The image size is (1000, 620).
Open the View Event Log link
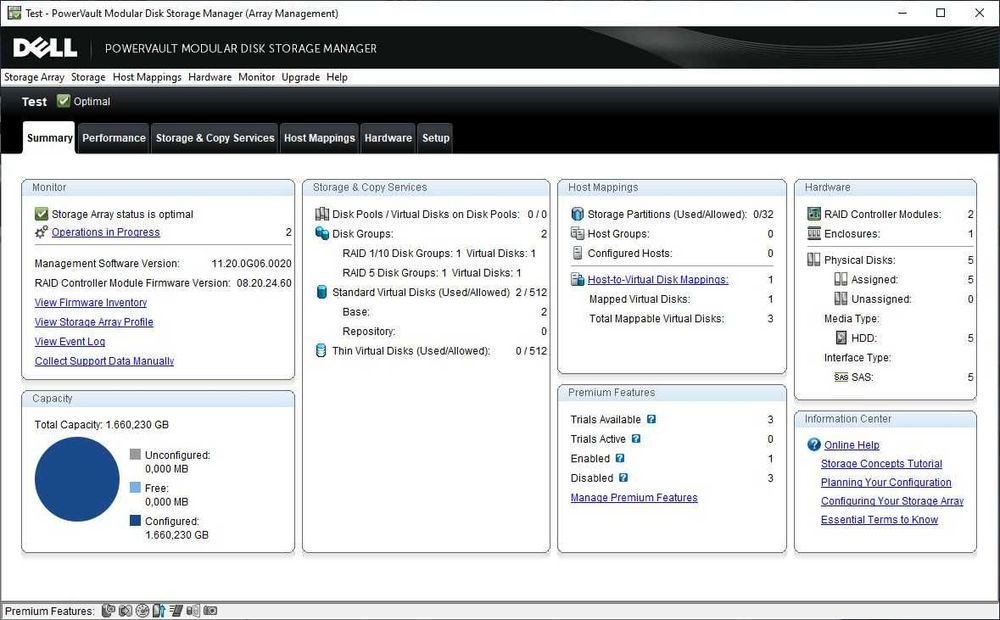[x=70, y=341]
